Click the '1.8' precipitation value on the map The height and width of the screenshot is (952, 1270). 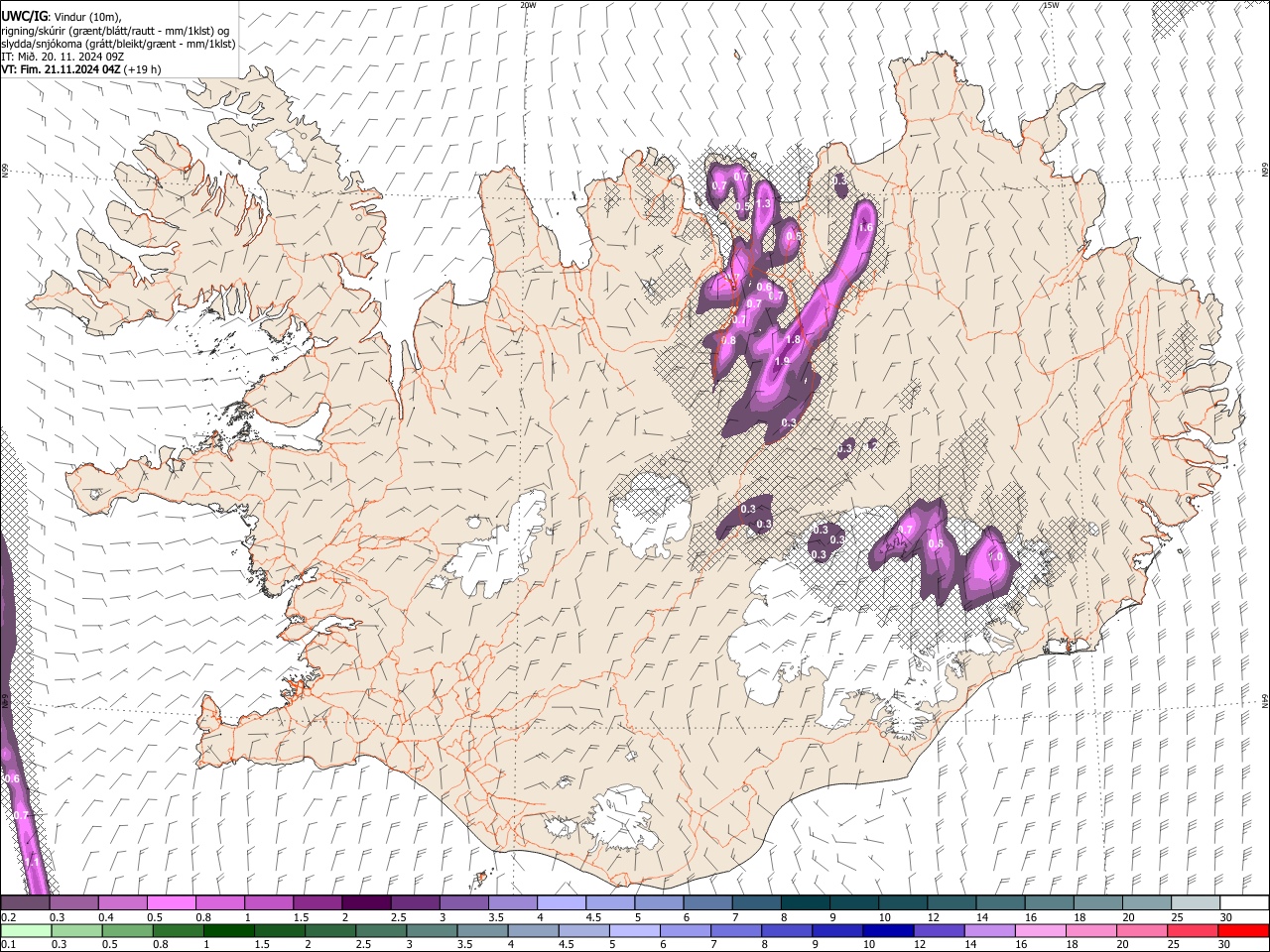point(793,339)
